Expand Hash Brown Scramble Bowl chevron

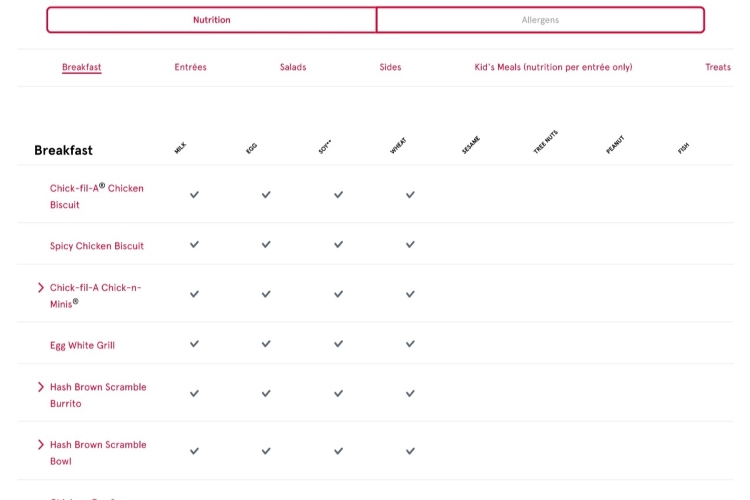[x=41, y=445]
